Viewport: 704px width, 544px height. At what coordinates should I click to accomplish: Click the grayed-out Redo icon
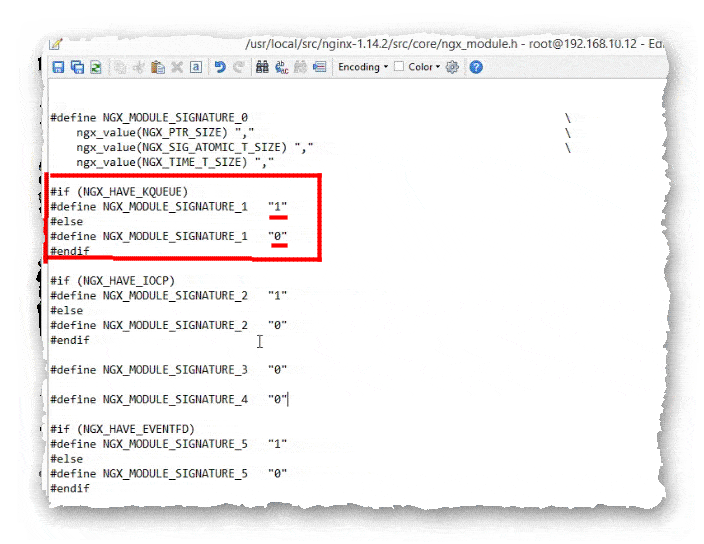(x=238, y=67)
